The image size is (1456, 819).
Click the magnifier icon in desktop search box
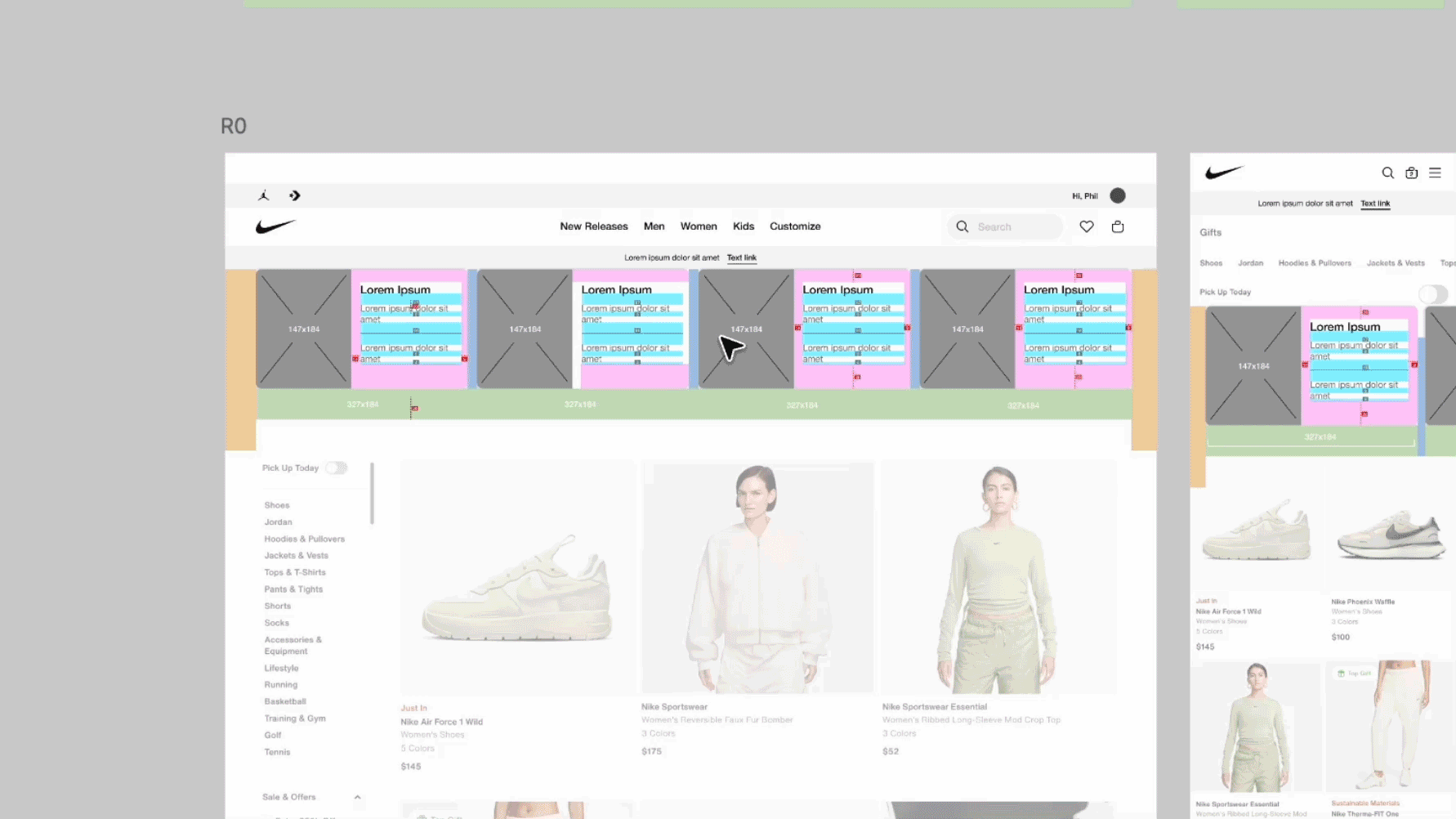click(962, 226)
